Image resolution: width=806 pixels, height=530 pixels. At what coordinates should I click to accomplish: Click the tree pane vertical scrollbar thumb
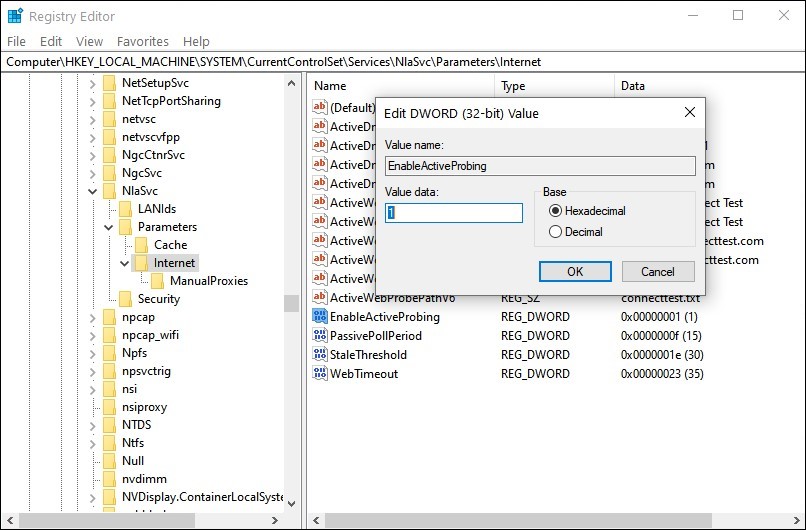coord(291,303)
